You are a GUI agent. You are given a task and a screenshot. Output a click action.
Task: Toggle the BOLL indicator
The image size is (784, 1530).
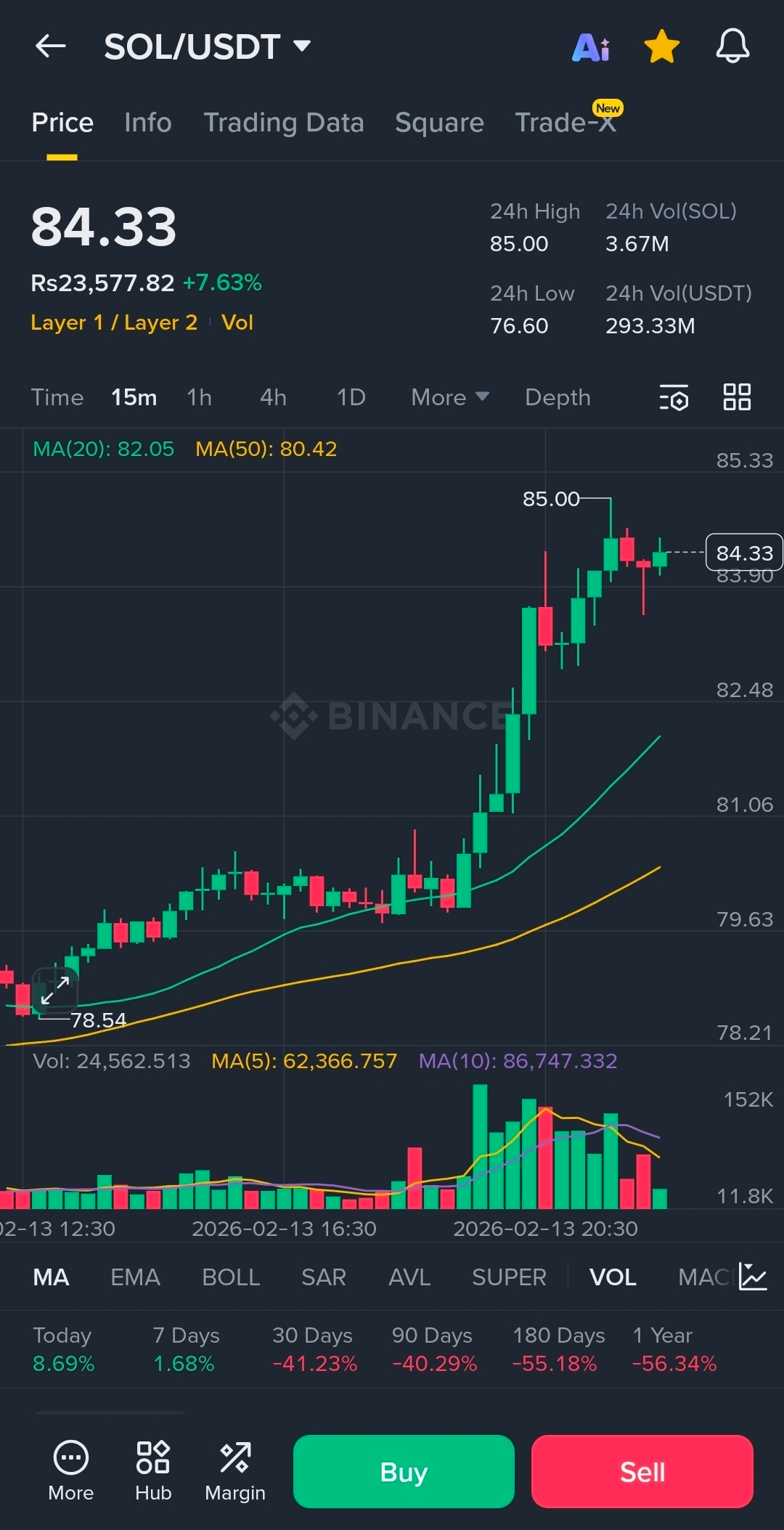click(231, 1277)
